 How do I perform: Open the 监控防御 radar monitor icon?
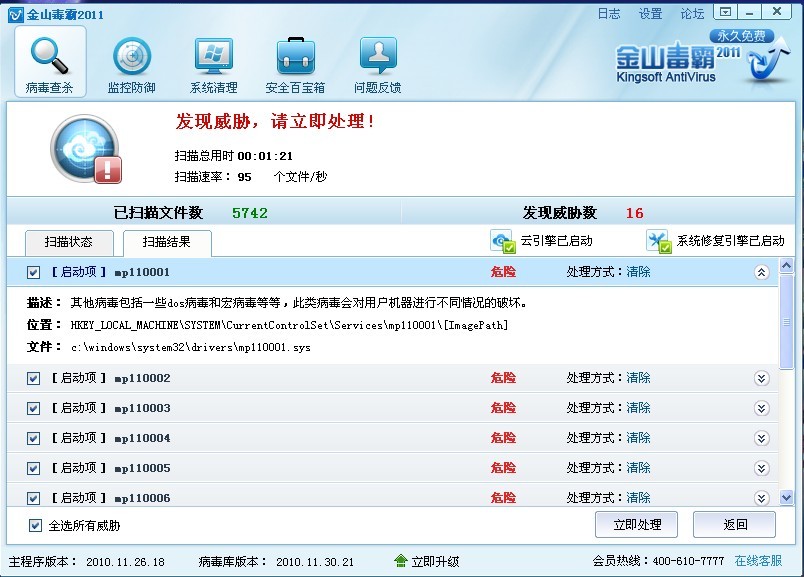(132, 56)
